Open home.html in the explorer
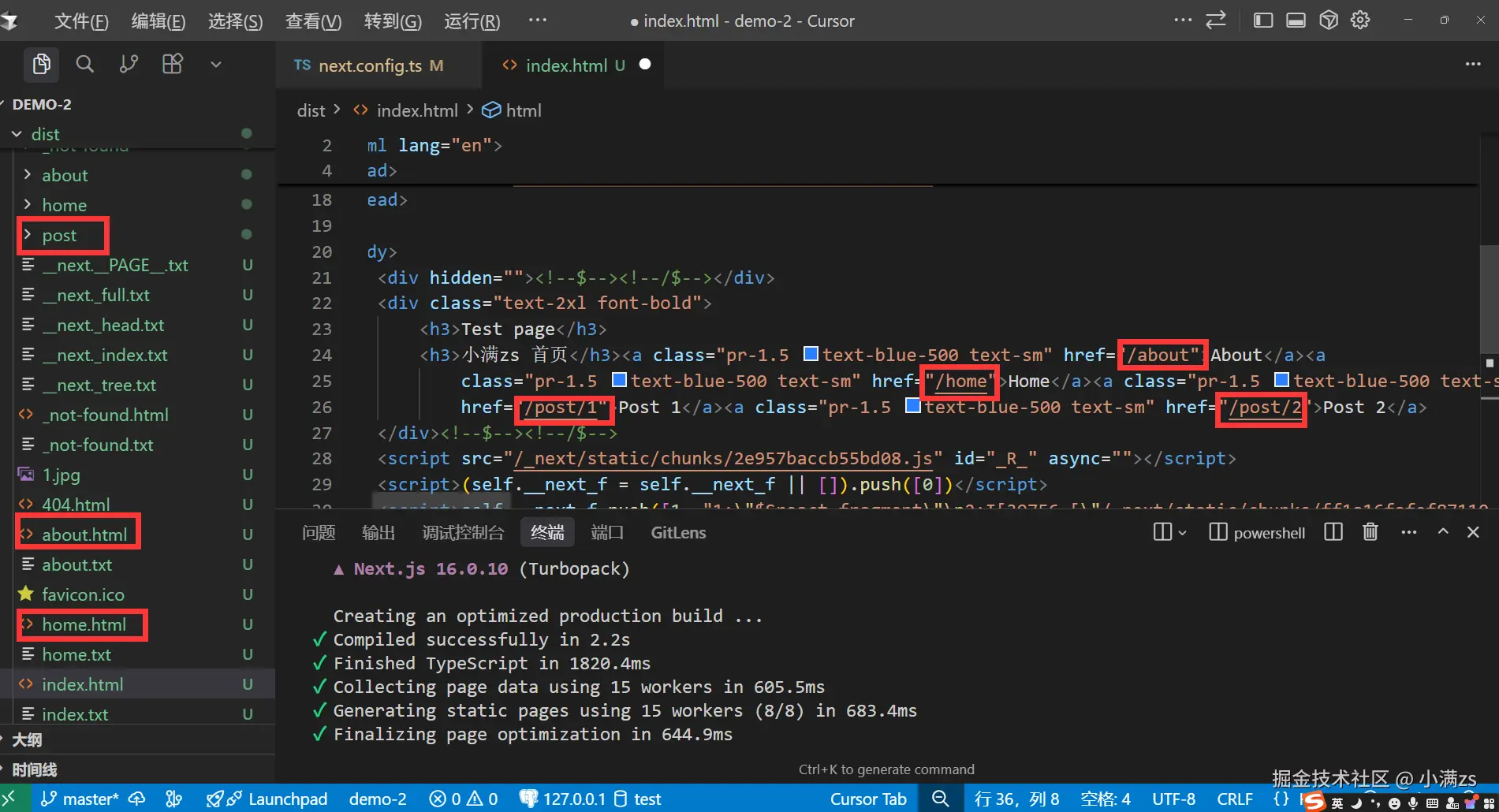The image size is (1499, 812). [84, 624]
